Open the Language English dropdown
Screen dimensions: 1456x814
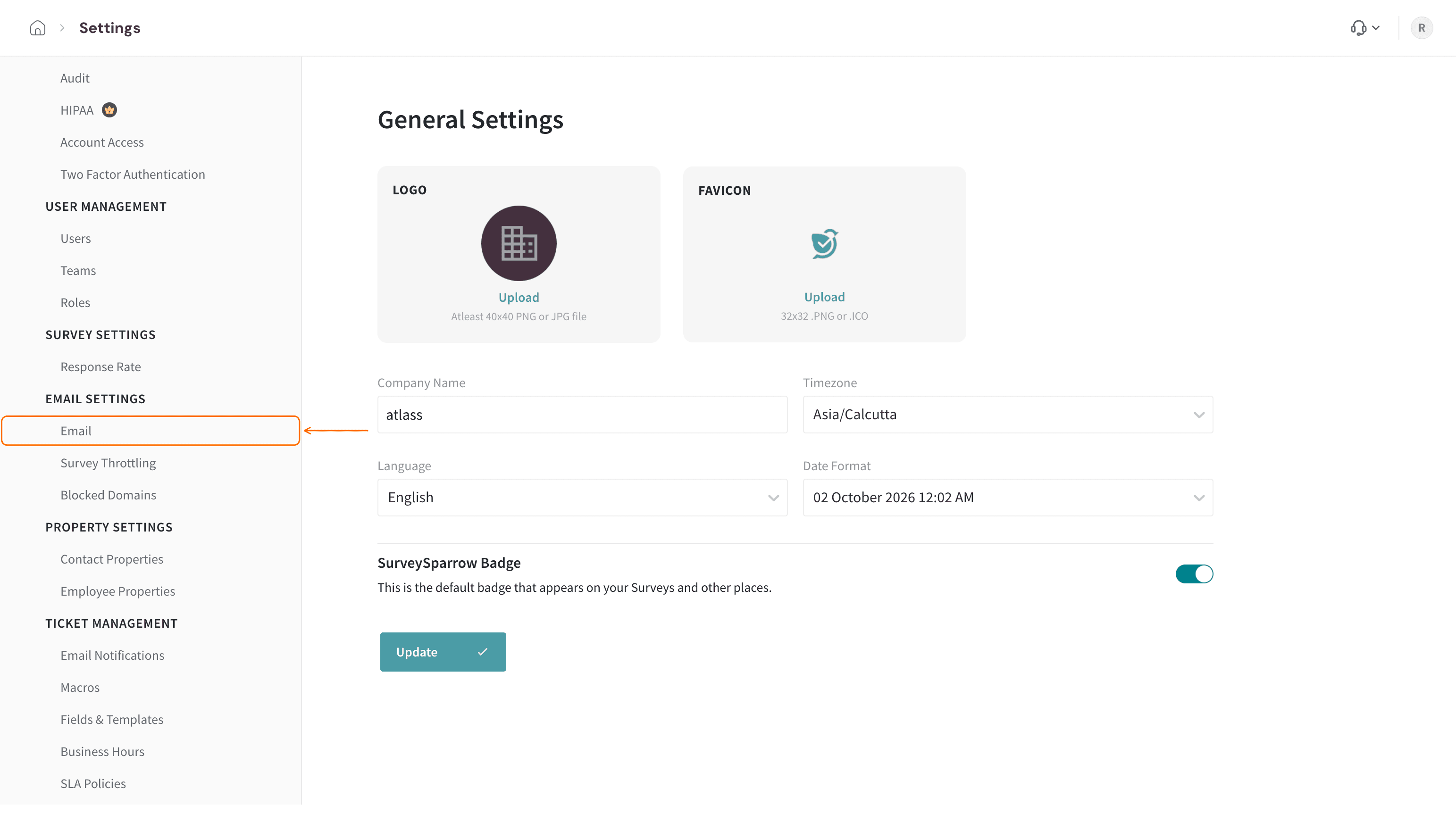(x=582, y=497)
